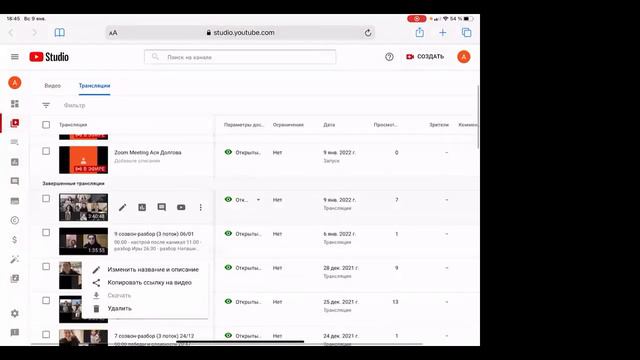Choose Скачать in the context menu

click(145, 295)
